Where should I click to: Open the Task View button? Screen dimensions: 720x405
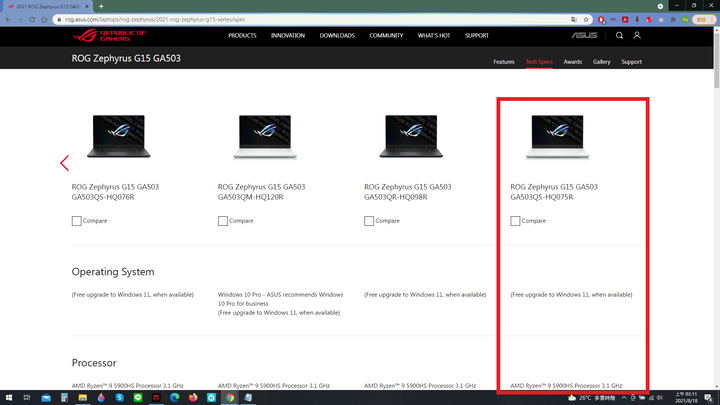(x=27, y=398)
